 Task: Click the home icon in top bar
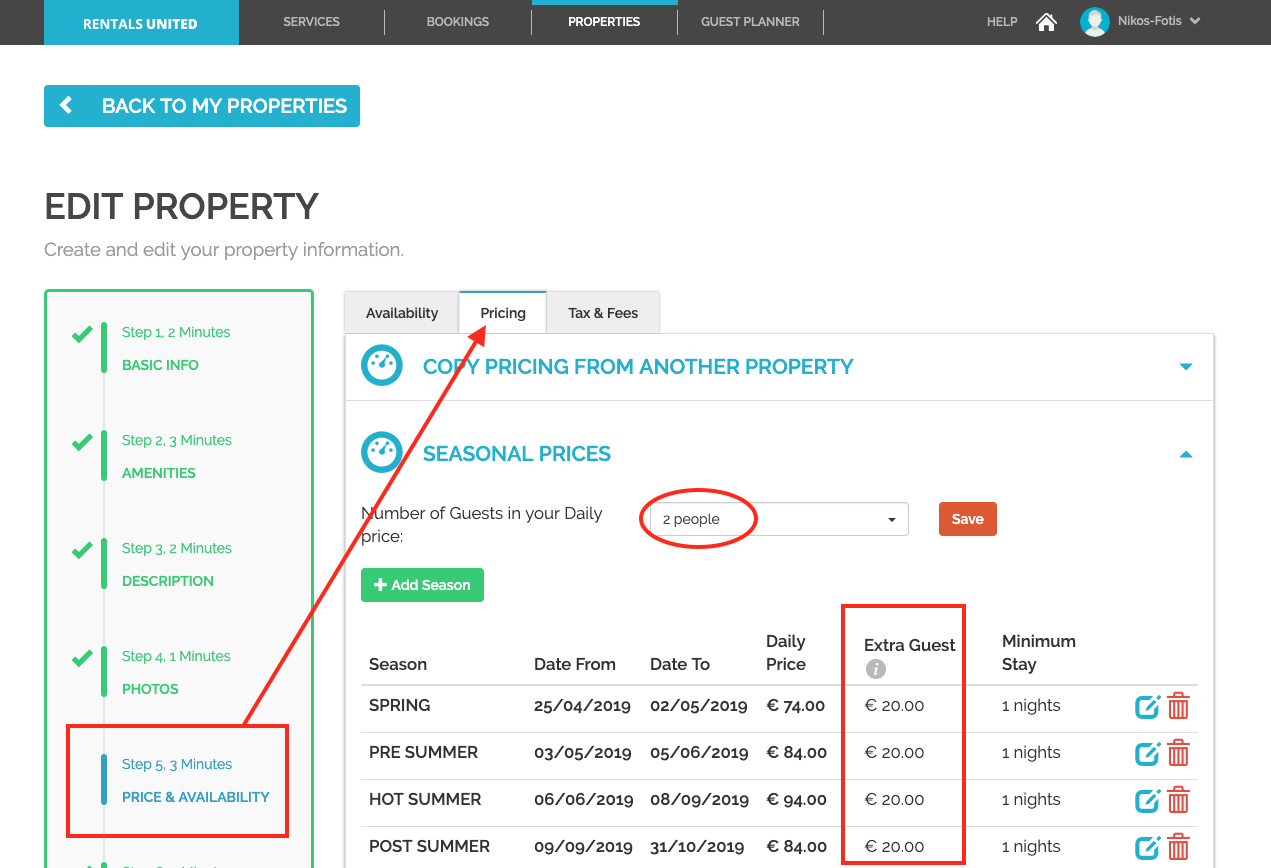[1046, 22]
